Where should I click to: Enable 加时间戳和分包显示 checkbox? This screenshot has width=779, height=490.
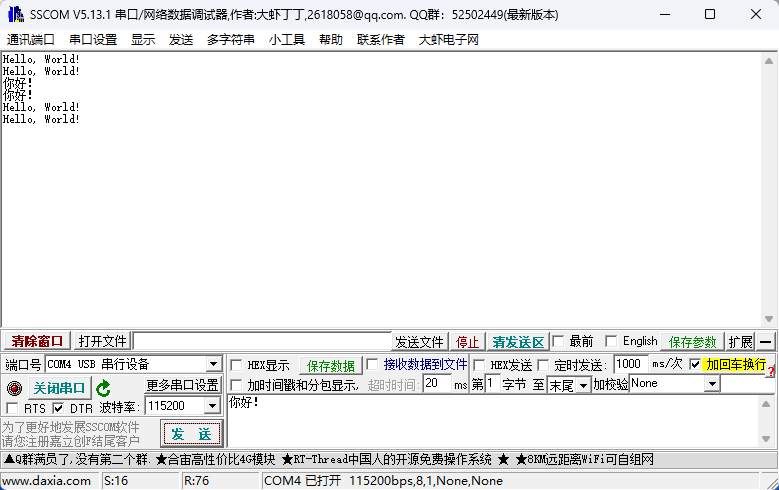click(x=236, y=385)
